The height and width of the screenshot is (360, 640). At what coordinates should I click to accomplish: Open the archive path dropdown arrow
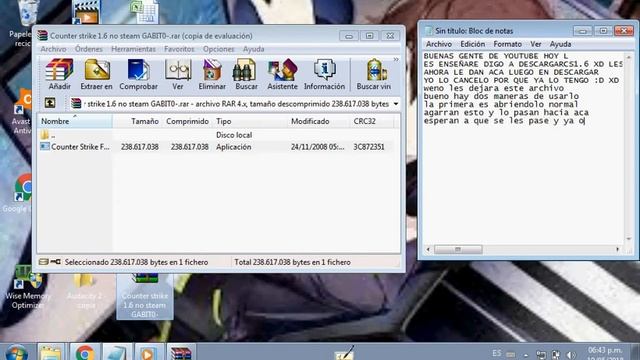click(396, 104)
